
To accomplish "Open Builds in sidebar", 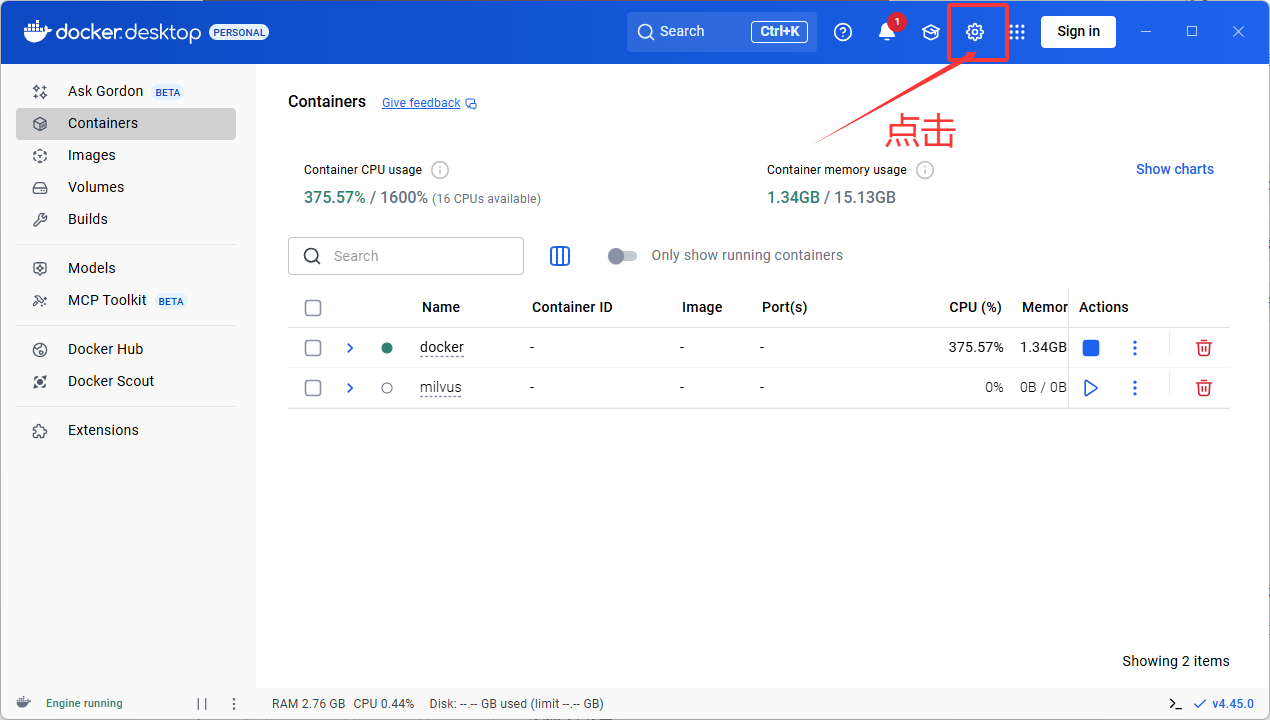I will tap(126, 220).
